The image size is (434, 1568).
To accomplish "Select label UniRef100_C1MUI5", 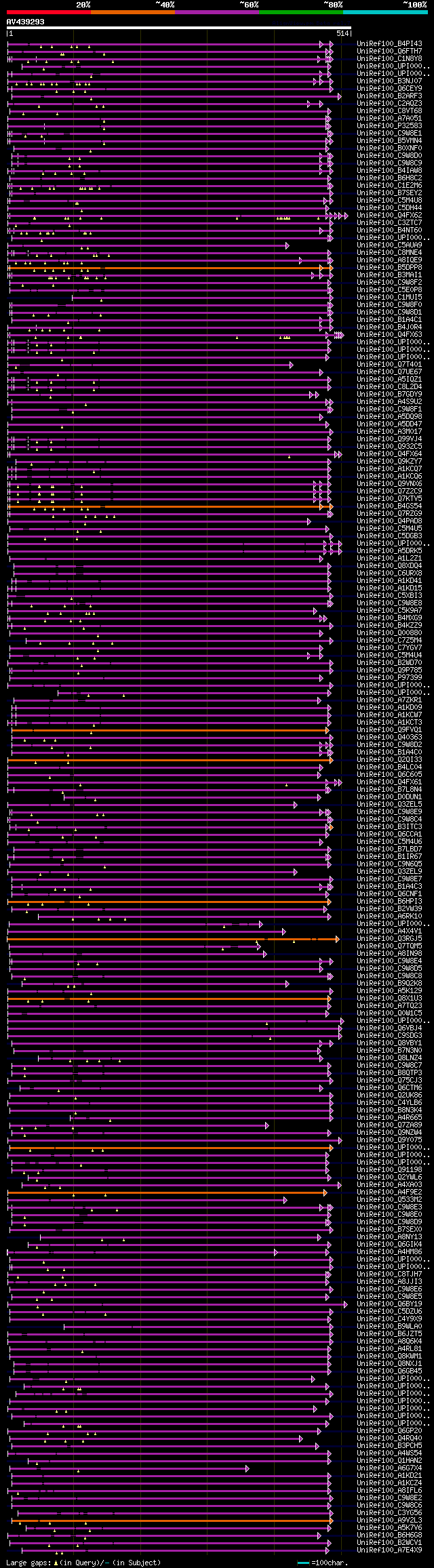I will (389, 297).
